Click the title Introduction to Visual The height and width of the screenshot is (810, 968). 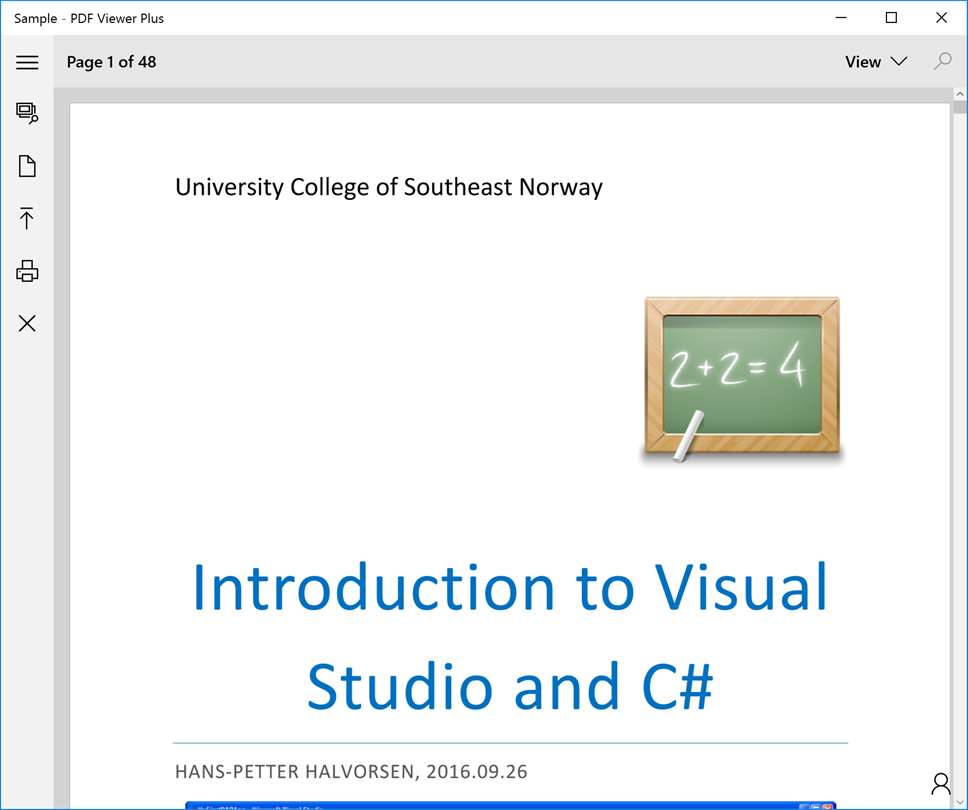pos(510,587)
